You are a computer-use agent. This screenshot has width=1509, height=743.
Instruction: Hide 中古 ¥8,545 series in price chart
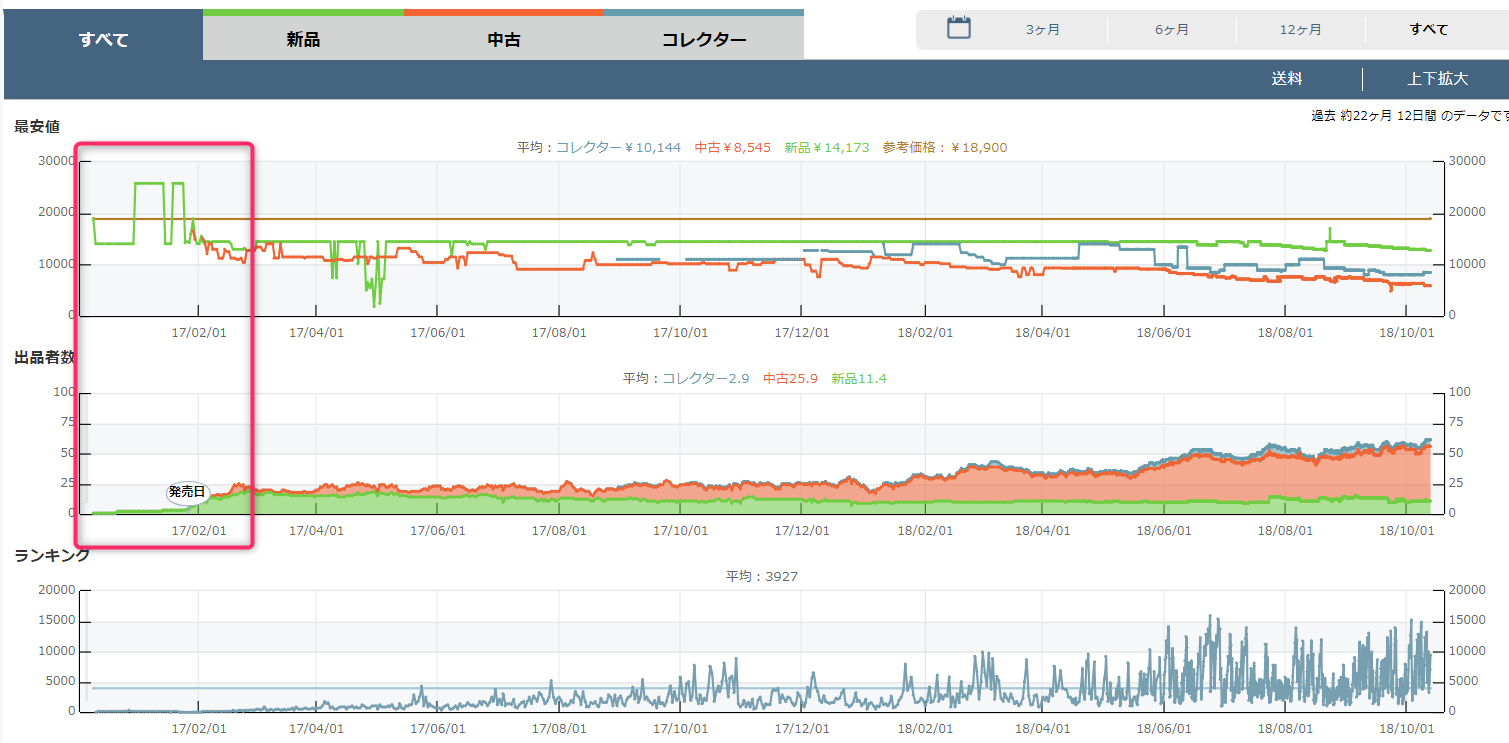[733, 148]
